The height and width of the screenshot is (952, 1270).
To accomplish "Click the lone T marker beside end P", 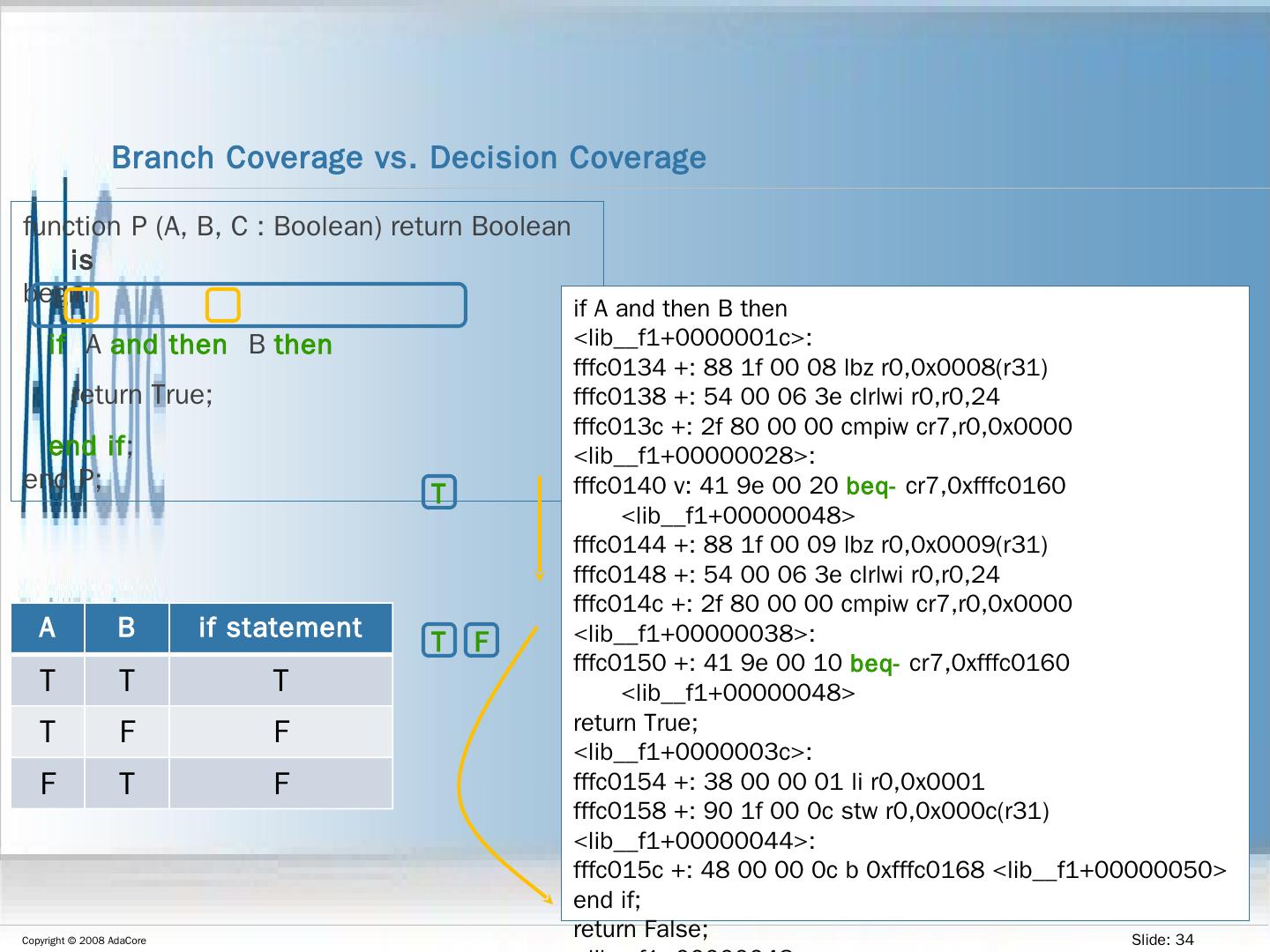I will pos(439,493).
